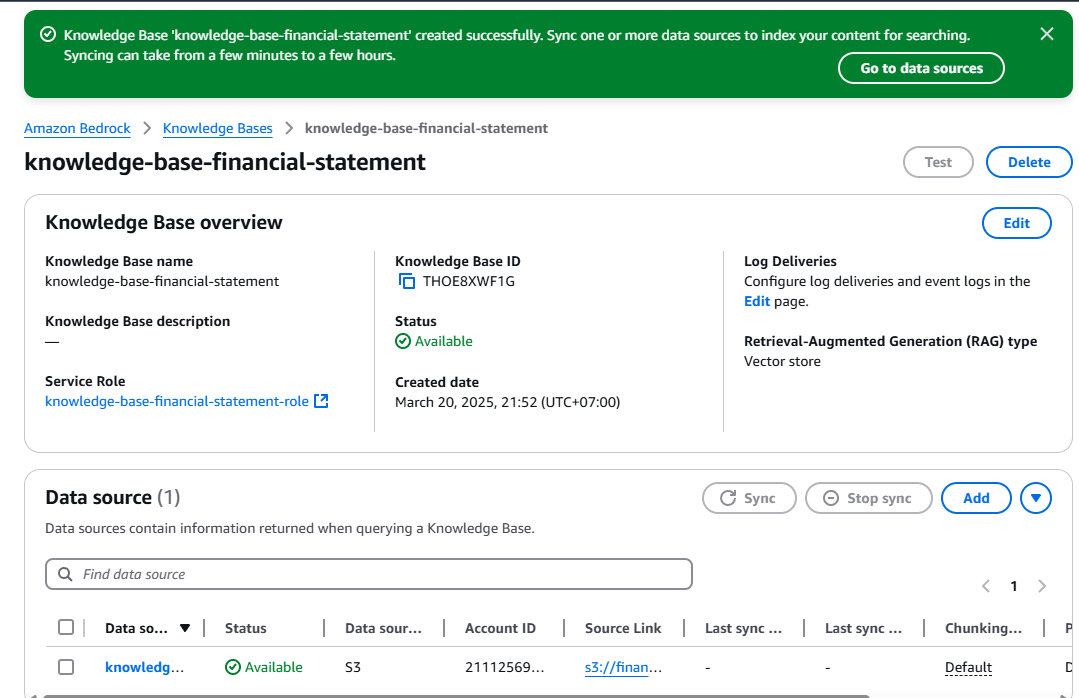Click the account ID cell starting 21112569
This screenshot has height=698, width=1079.
pyautogui.click(x=504, y=667)
